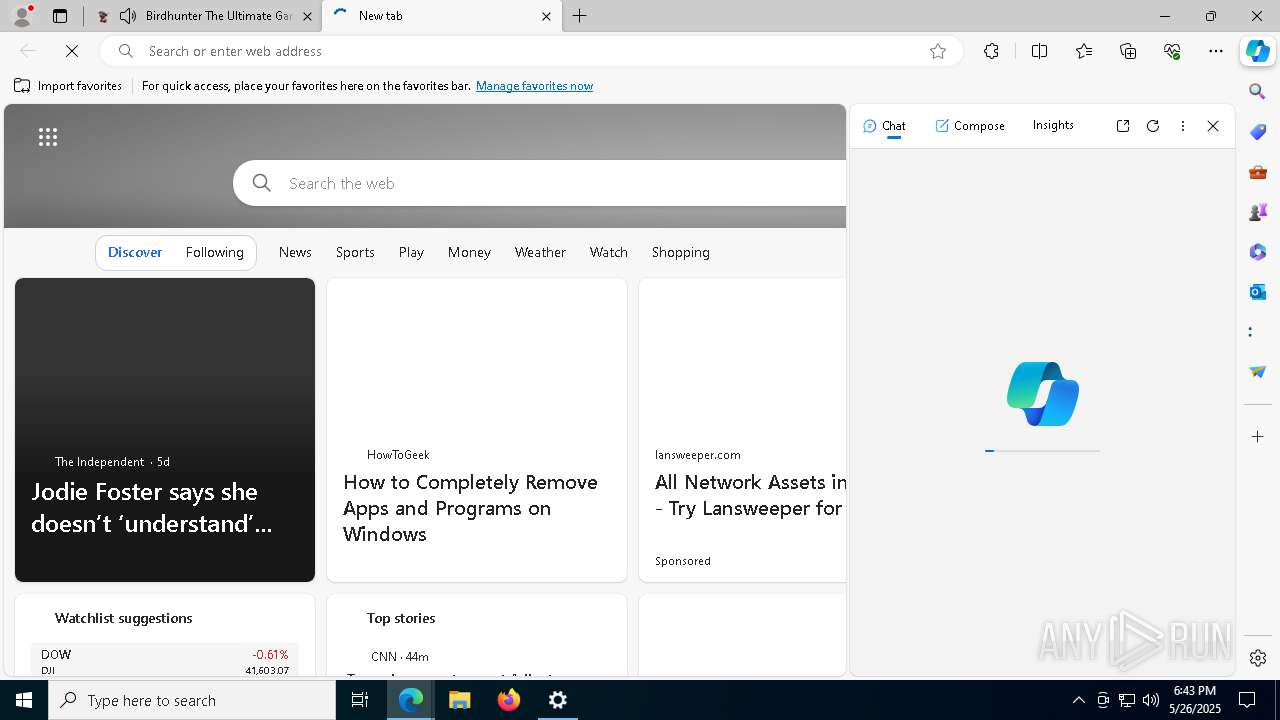Image resolution: width=1280 pixels, height=720 pixels.
Task: Close the New tab
Action: 546,16
